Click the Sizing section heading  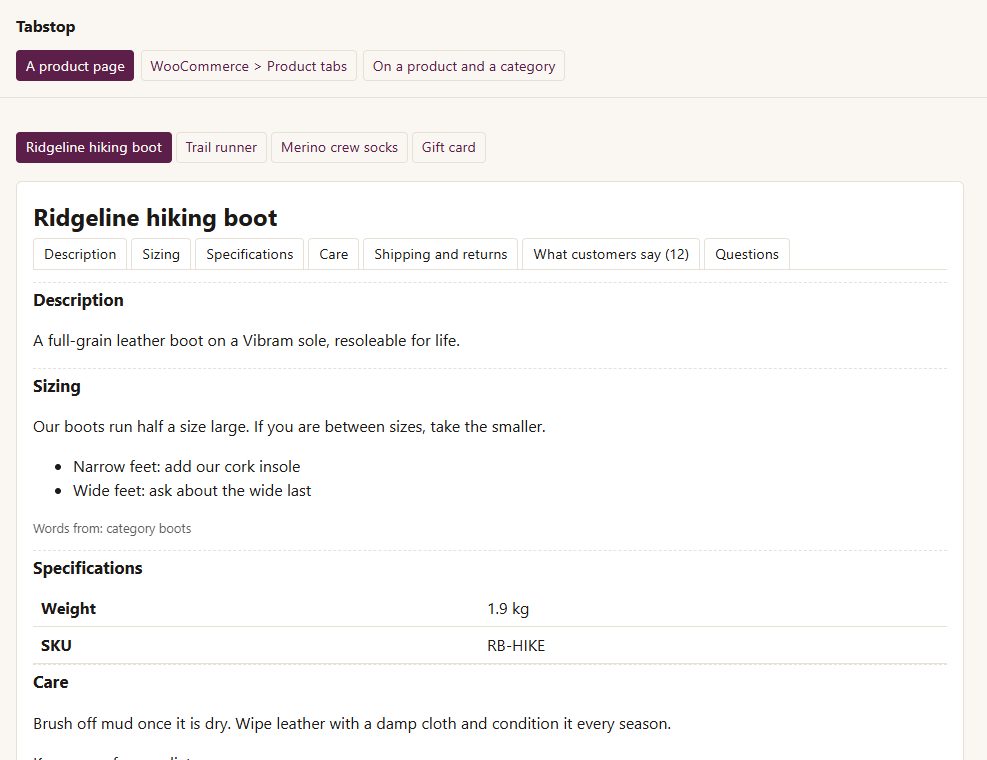57,386
